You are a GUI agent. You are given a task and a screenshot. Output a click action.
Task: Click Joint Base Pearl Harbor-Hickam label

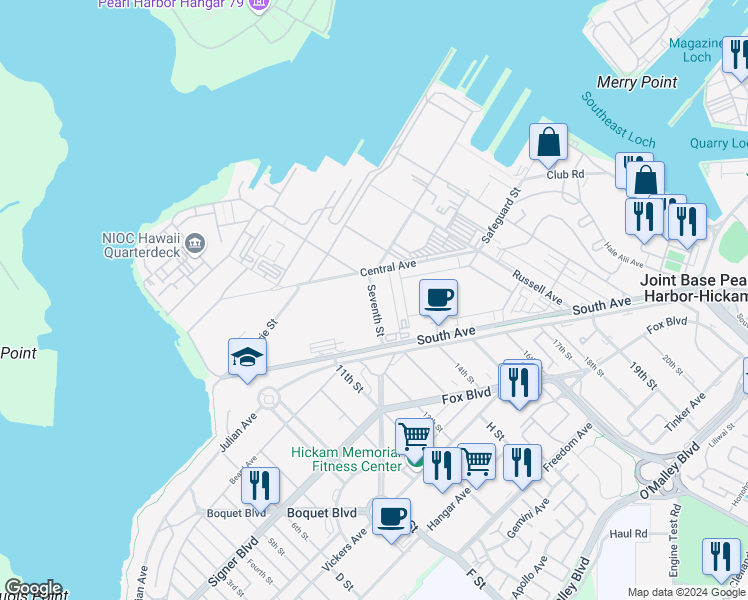click(x=694, y=288)
